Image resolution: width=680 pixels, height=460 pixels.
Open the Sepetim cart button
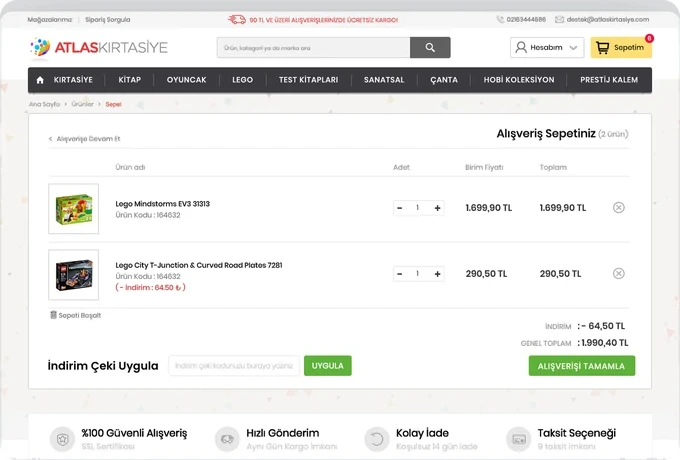(x=621, y=48)
